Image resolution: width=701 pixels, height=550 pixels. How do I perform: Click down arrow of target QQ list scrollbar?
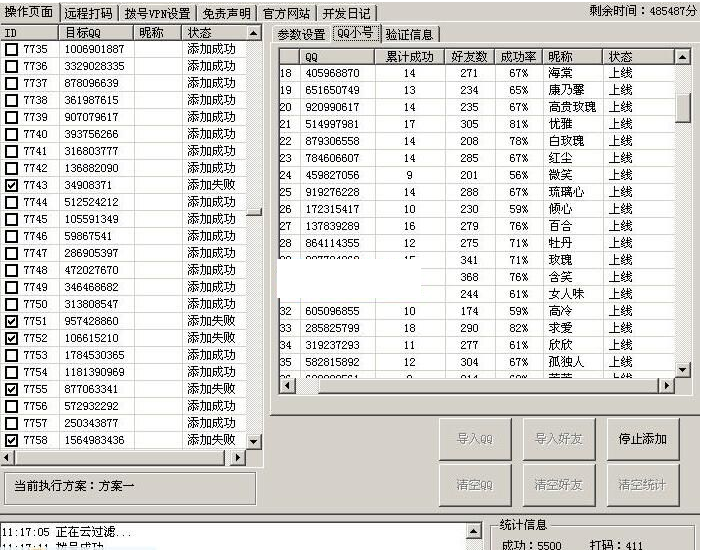253,441
